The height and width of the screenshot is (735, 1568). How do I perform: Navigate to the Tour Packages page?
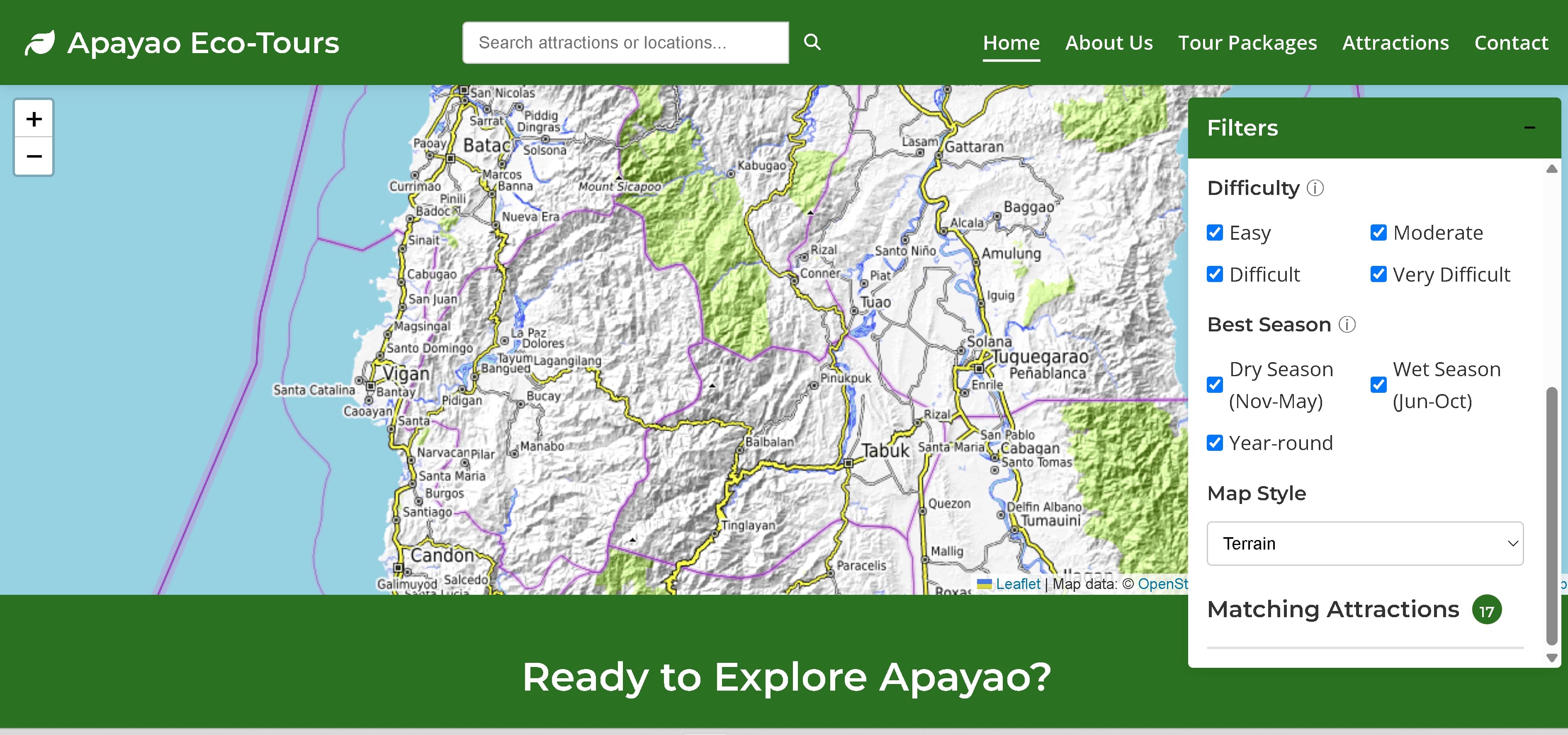1248,43
